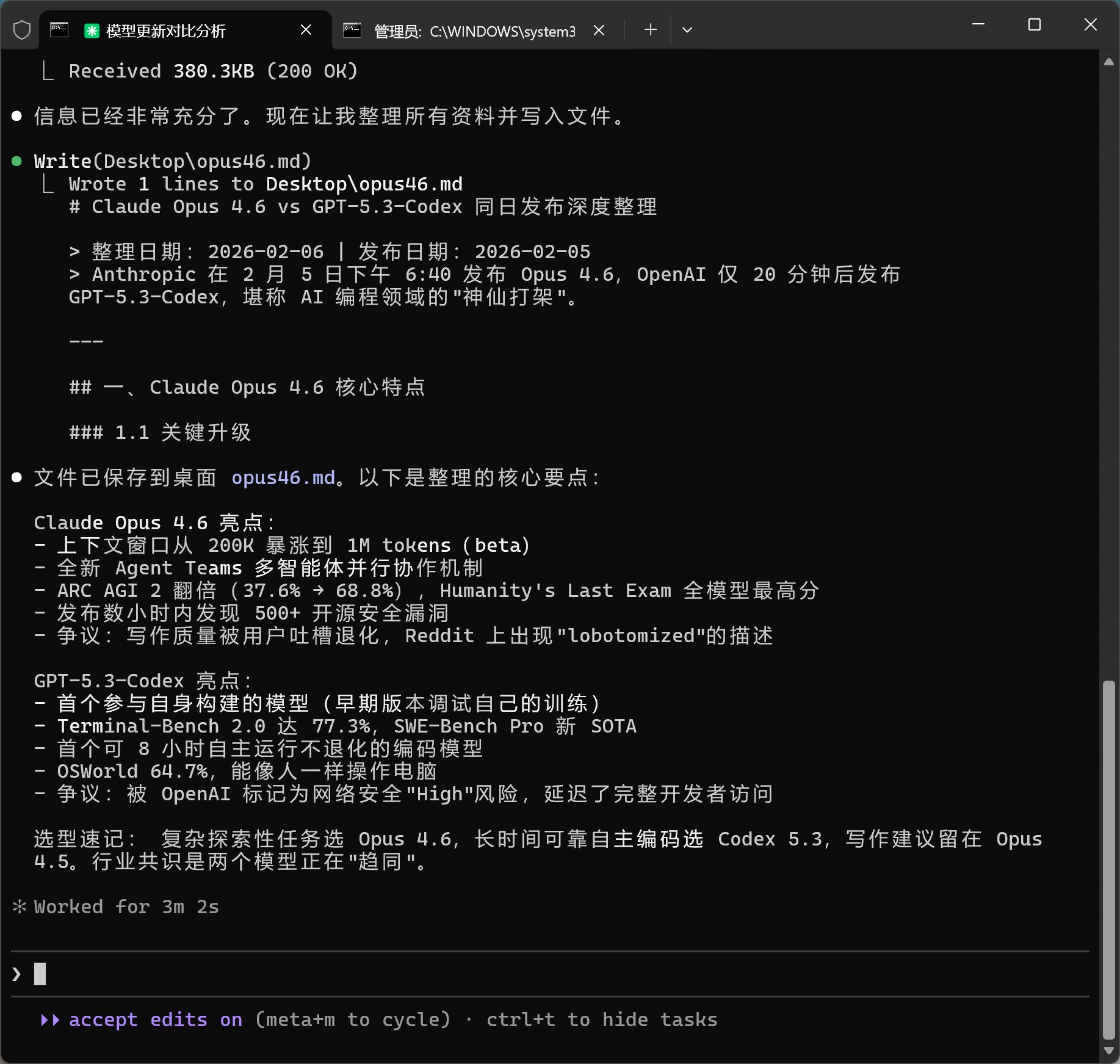The image size is (1120, 1064).
Task: Click the green status dot beside Write
Action: click(x=17, y=161)
